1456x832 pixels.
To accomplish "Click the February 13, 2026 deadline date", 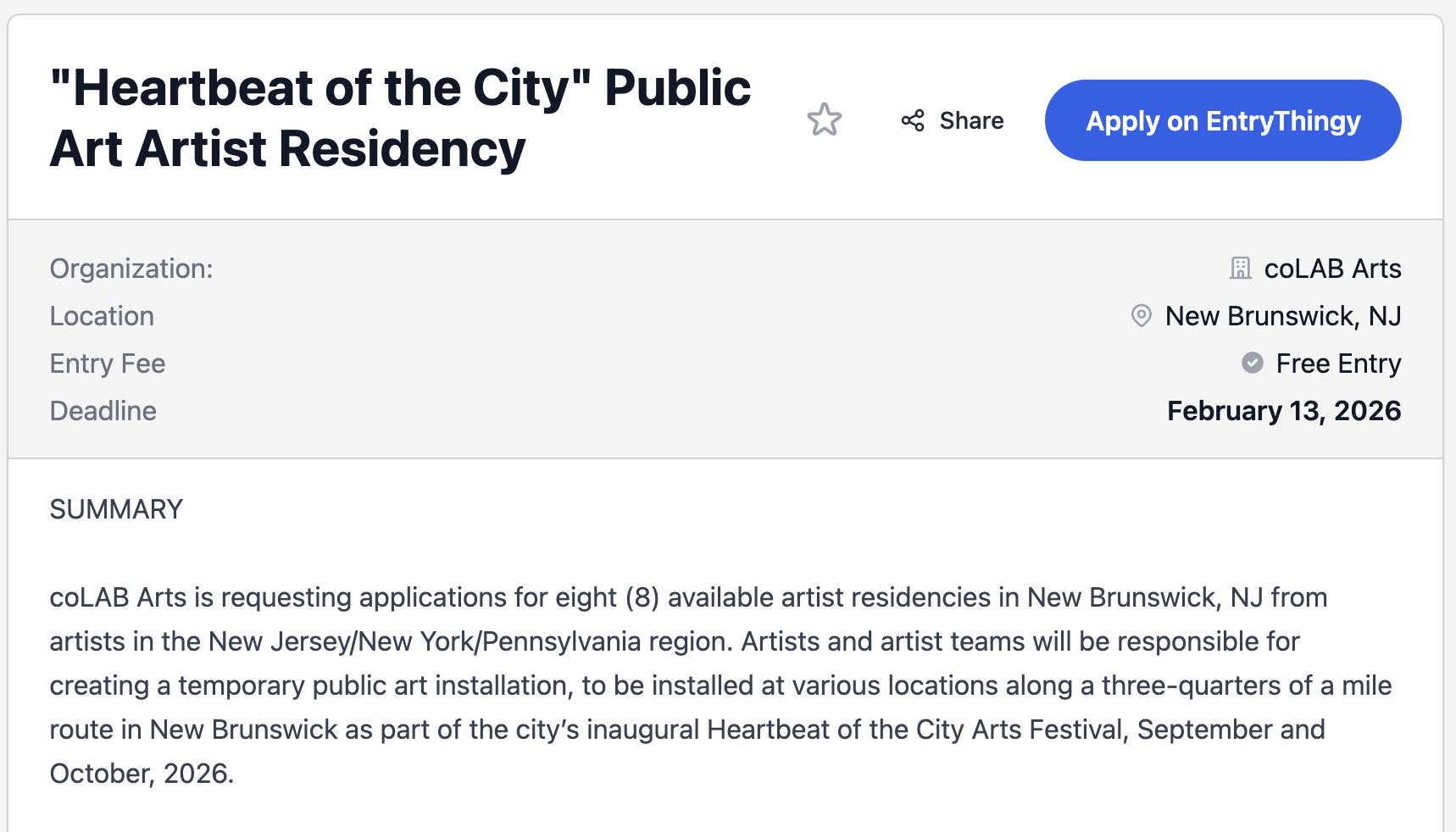I will 1283,411.
